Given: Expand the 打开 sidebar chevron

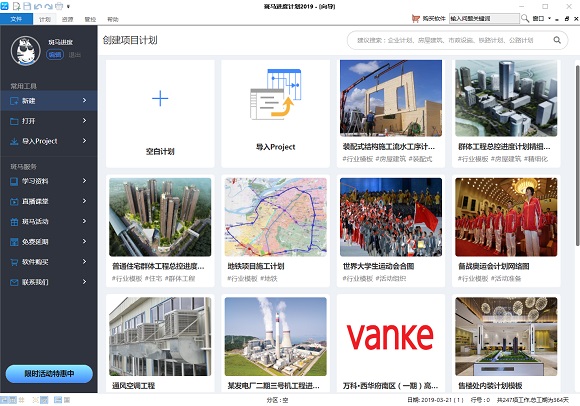Looking at the screenshot, I should tap(84, 121).
